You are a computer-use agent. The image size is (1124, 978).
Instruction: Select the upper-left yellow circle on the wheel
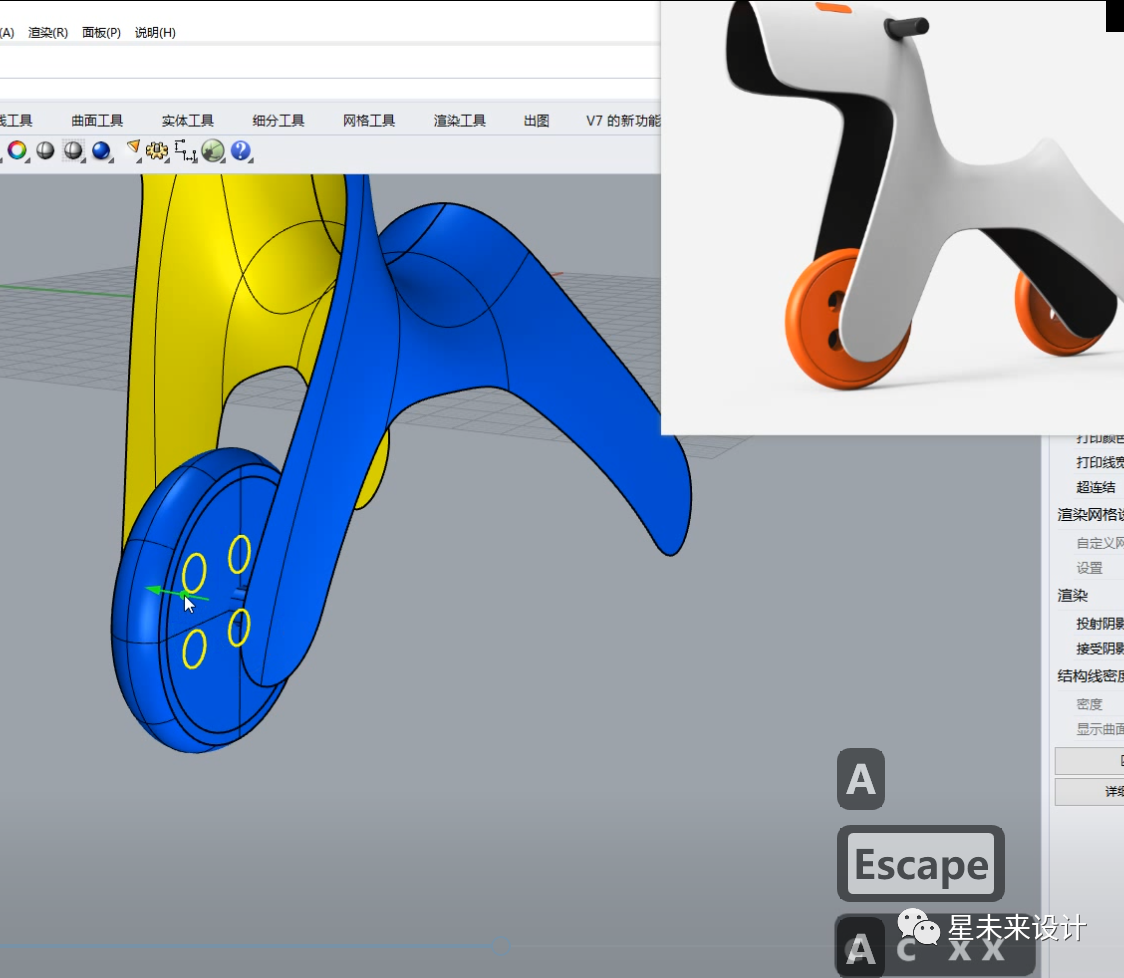pos(194,574)
